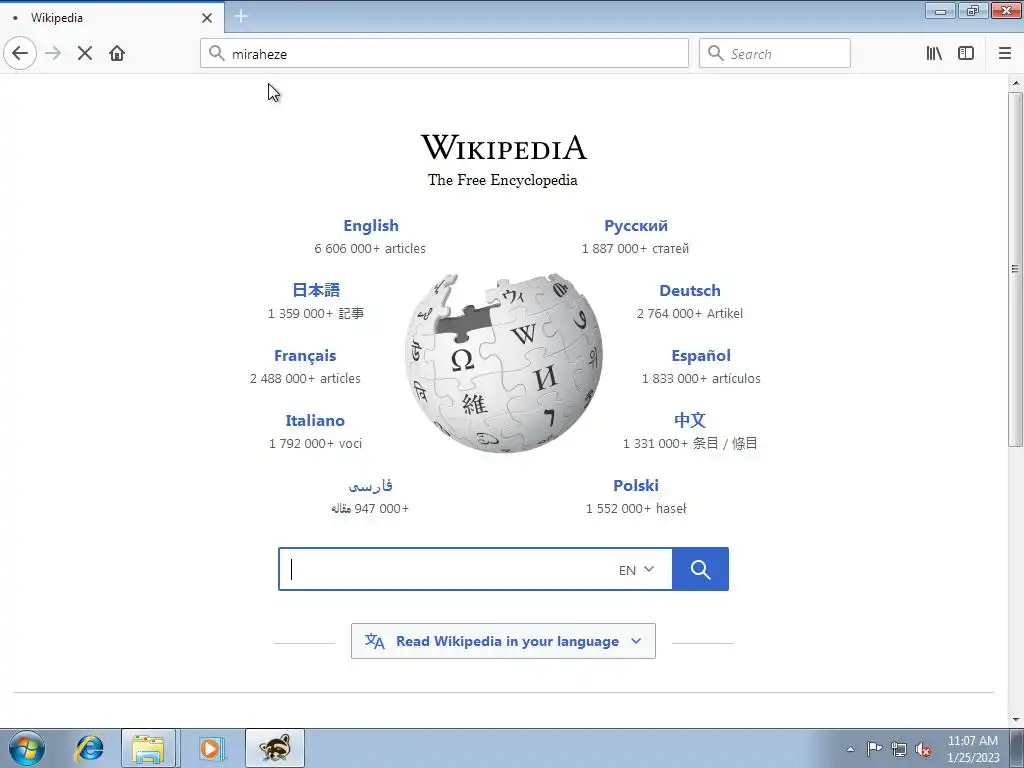
Task: Open the Library bookshelf icon
Action: tap(934, 53)
